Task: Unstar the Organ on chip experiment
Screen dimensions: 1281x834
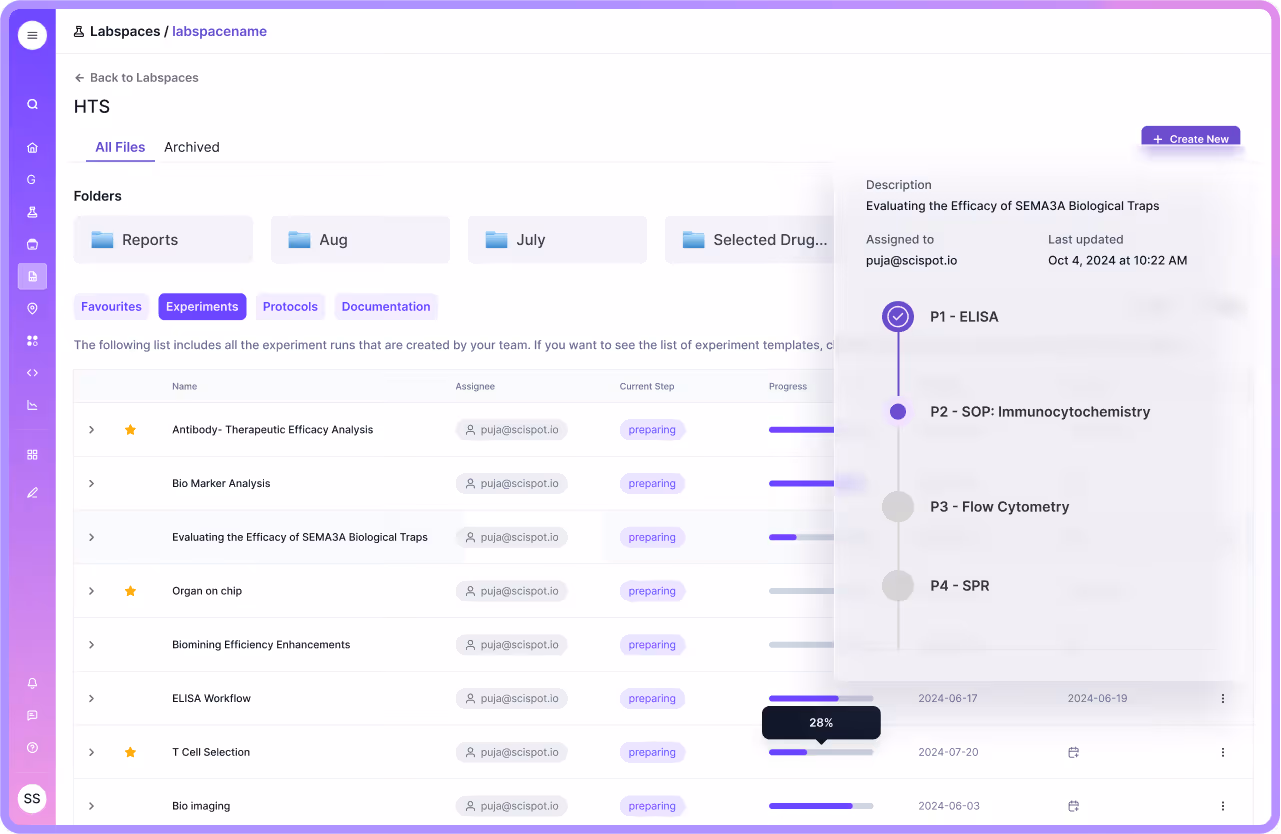Action: (x=130, y=590)
